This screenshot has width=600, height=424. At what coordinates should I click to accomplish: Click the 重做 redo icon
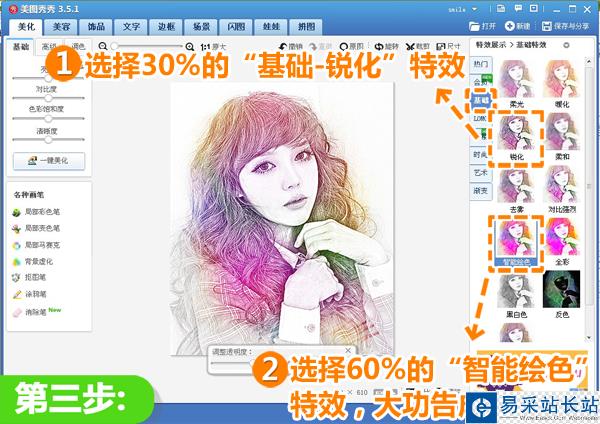[313, 47]
